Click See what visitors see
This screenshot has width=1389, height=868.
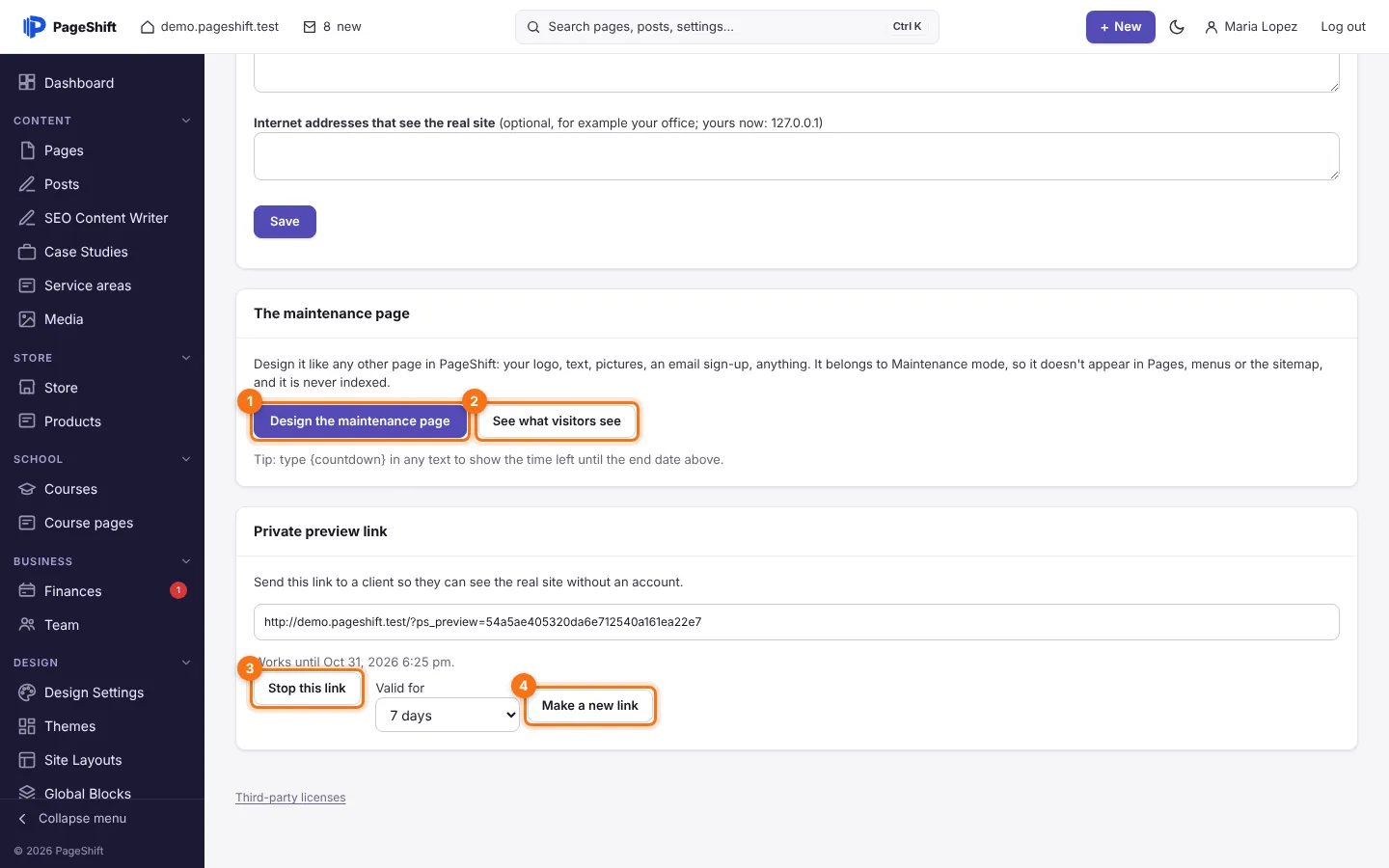pos(557,421)
